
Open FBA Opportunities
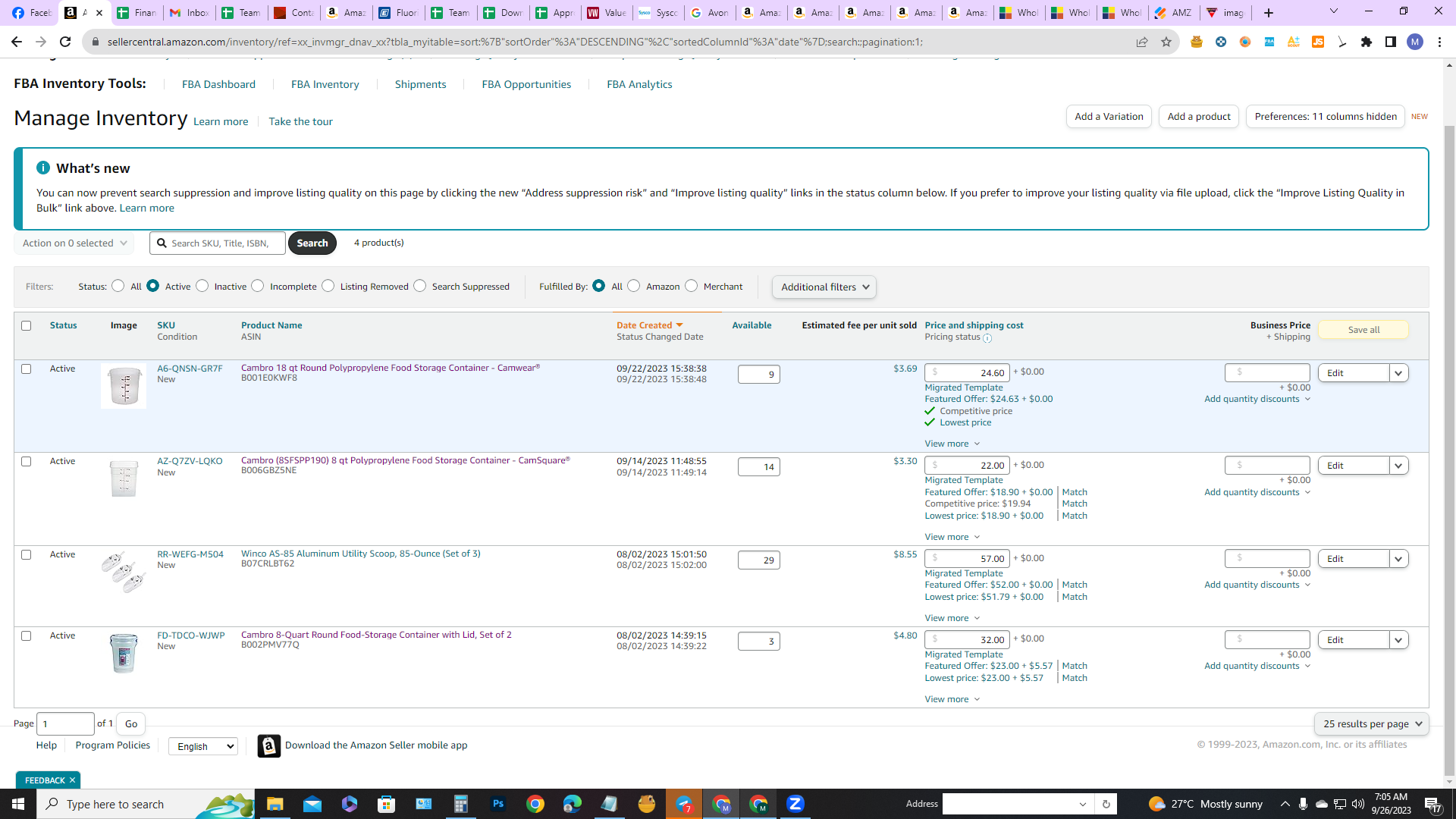click(526, 84)
